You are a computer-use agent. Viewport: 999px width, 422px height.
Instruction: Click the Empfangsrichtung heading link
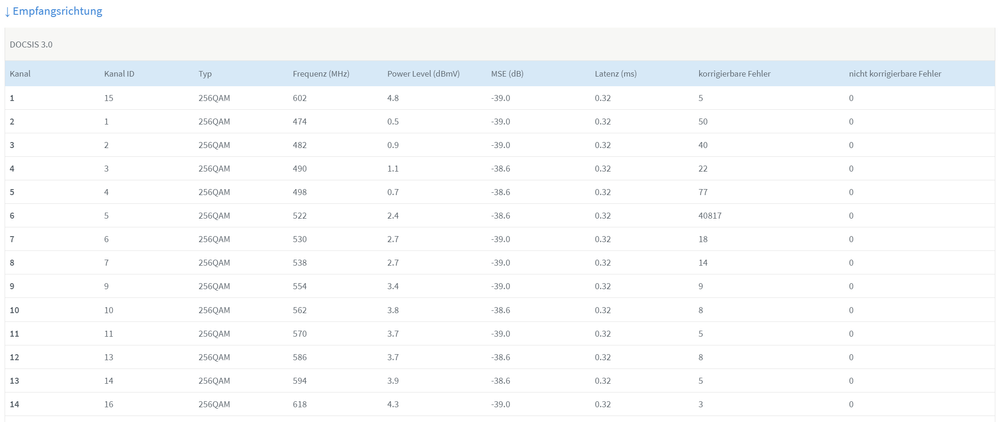(57, 11)
